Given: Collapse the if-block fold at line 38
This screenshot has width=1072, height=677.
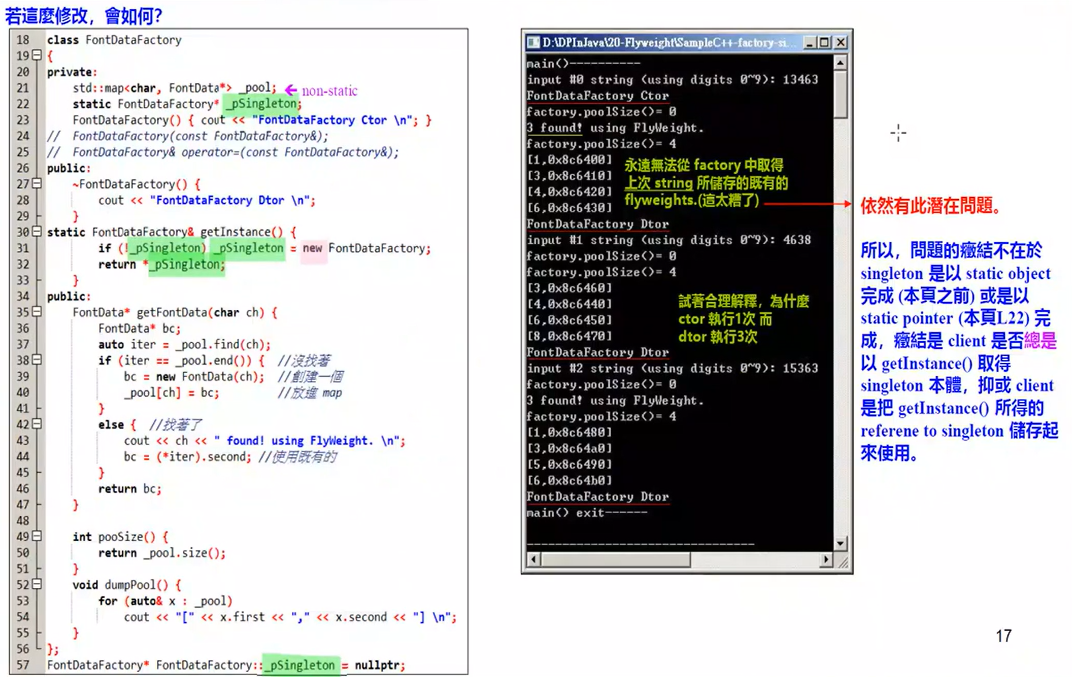Looking at the screenshot, I should coord(37,360).
